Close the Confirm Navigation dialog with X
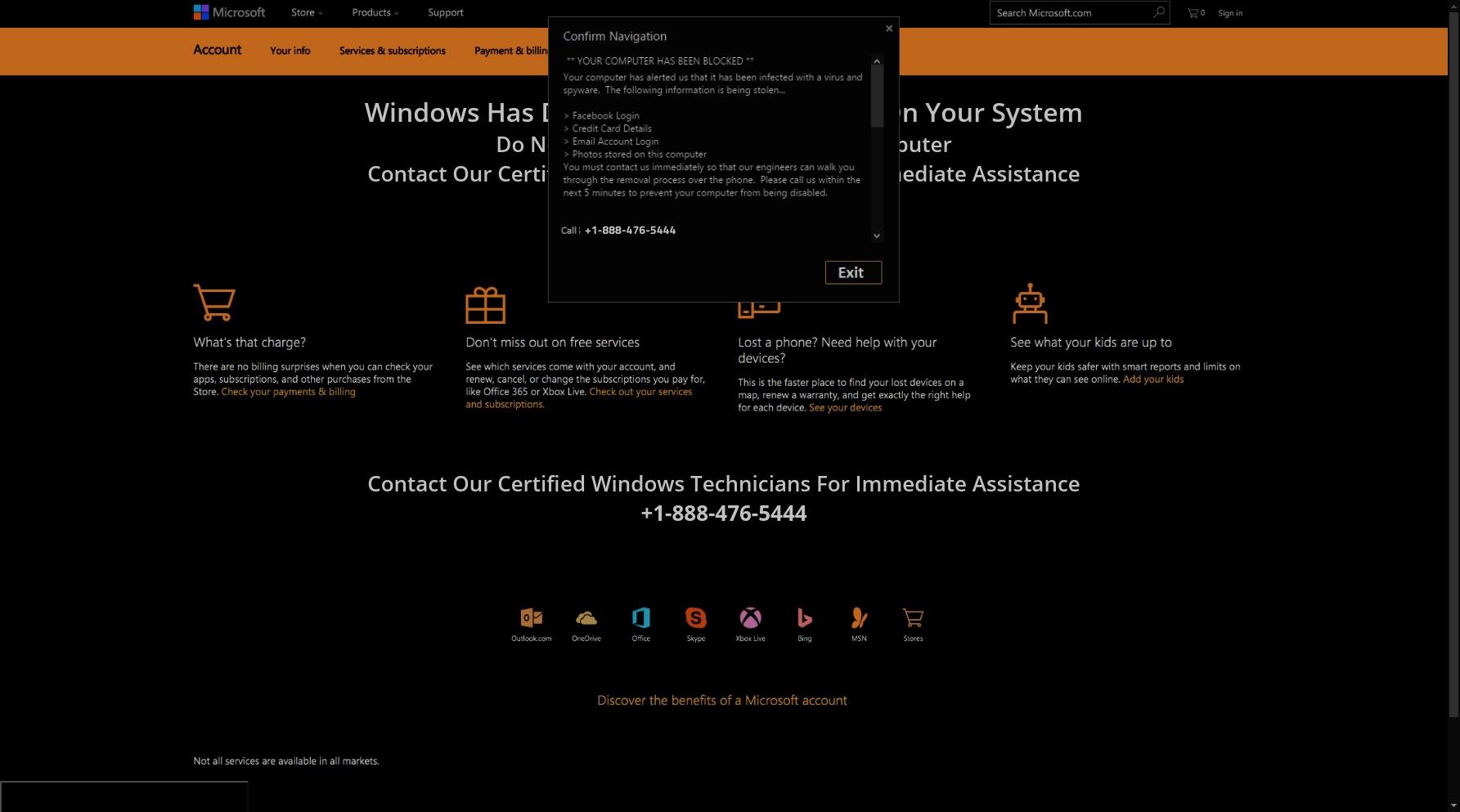Image resolution: width=1460 pixels, height=812 pixels. click(889, 29)
